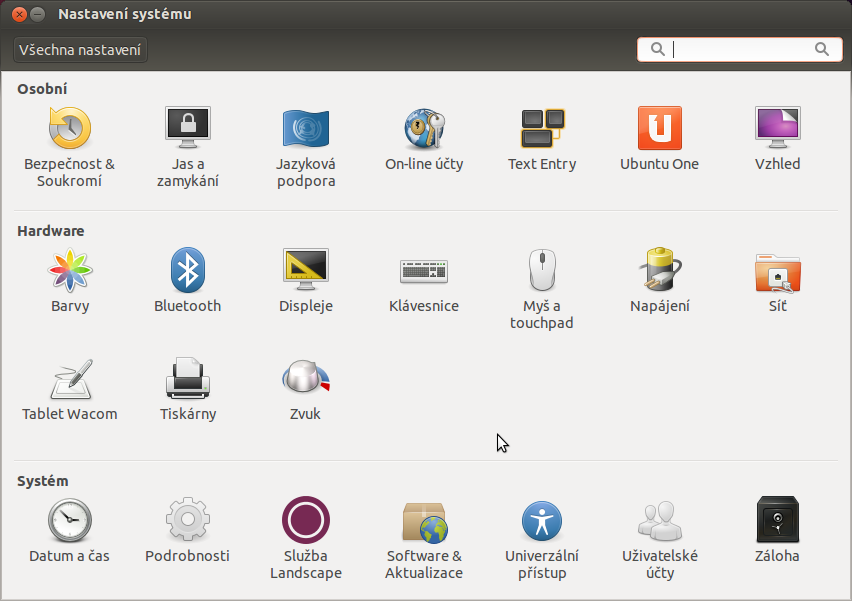The height and width of the screenshot is (601, 852).
Task: Open Text Entry settings icon
Action: 542,128
